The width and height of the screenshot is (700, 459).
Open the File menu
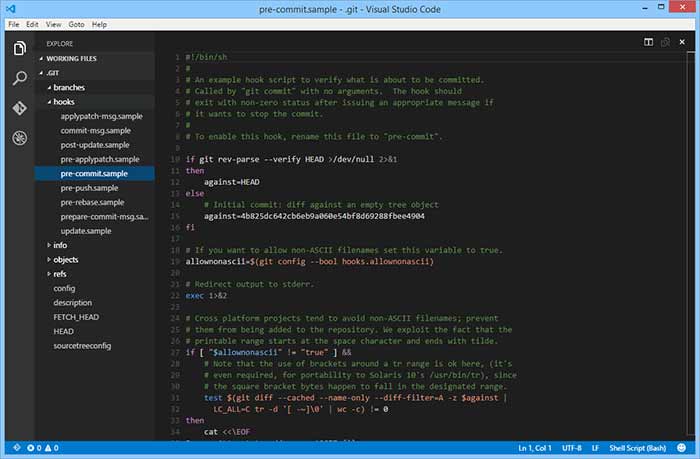14,23
